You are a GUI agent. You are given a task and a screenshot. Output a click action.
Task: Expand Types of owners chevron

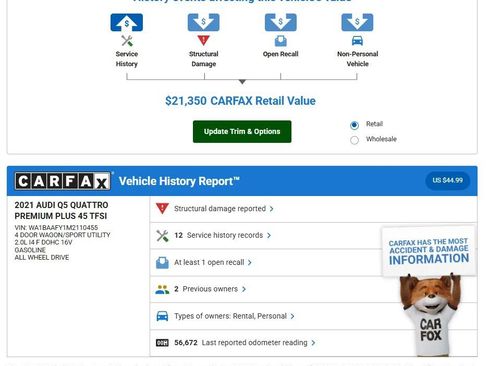coord(292,316)
